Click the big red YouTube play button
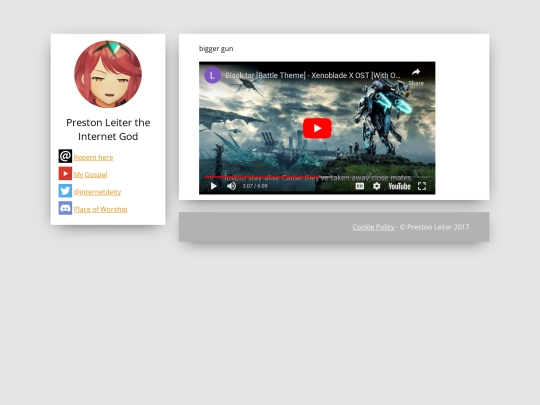 coord(317,128)
